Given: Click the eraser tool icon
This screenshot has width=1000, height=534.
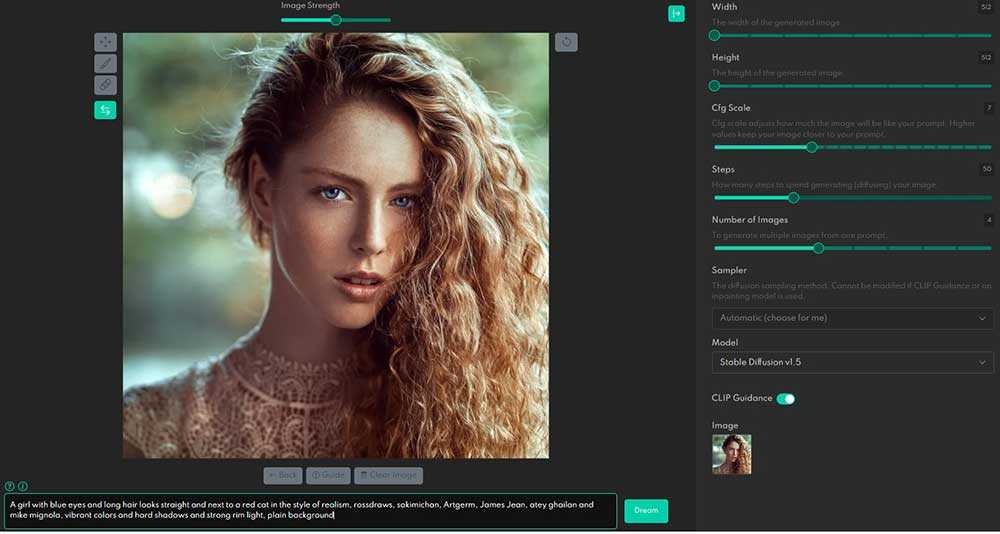Looking at the screenshot, I should [x=105, y=85].
